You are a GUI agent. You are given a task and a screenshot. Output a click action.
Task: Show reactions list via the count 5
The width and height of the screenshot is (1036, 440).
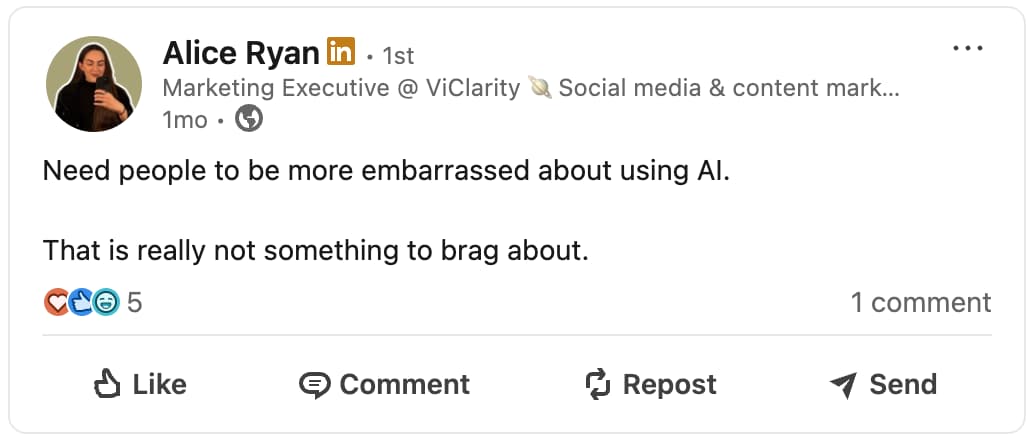click(134, 302)
